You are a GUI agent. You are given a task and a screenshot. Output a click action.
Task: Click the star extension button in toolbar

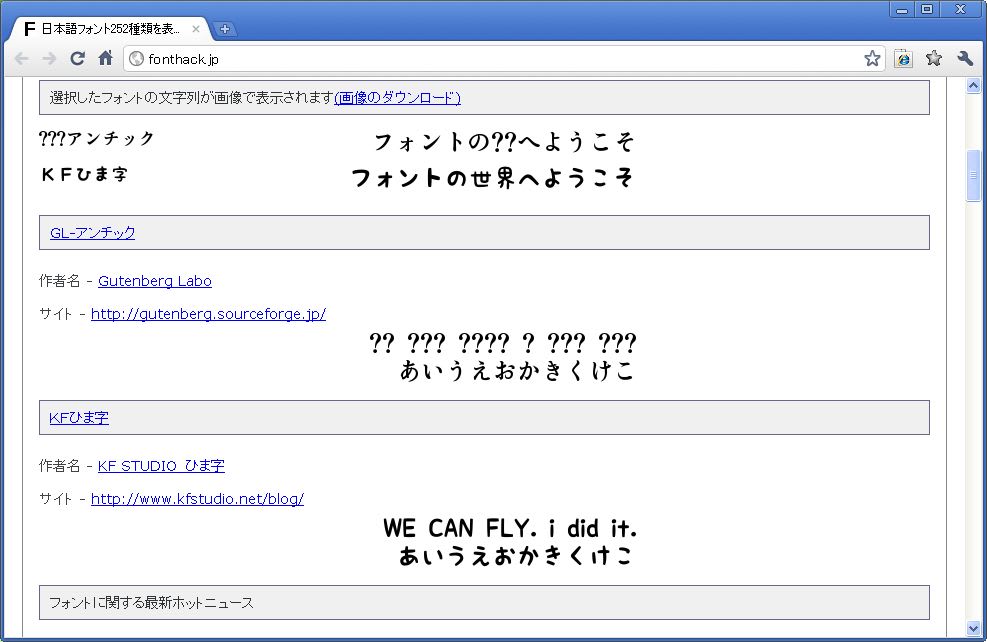pos(934,59)
